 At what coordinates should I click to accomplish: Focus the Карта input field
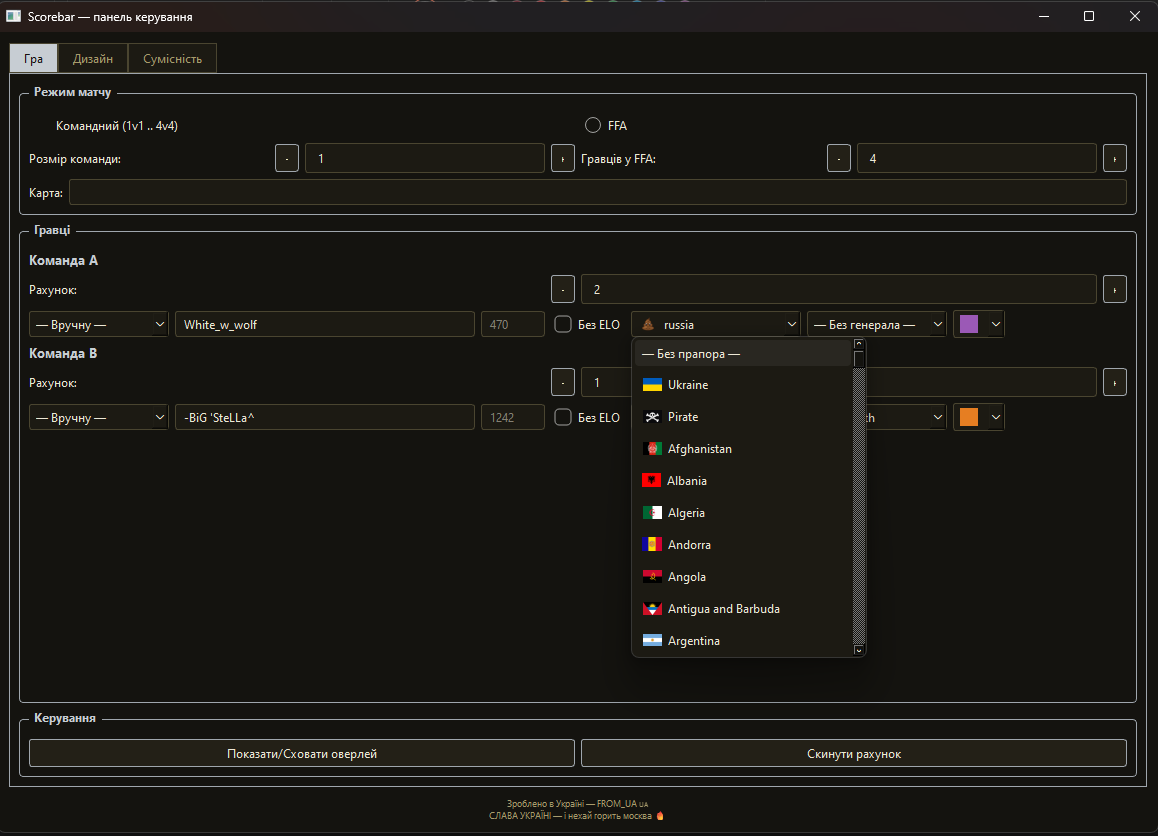(x=597, y=192)
